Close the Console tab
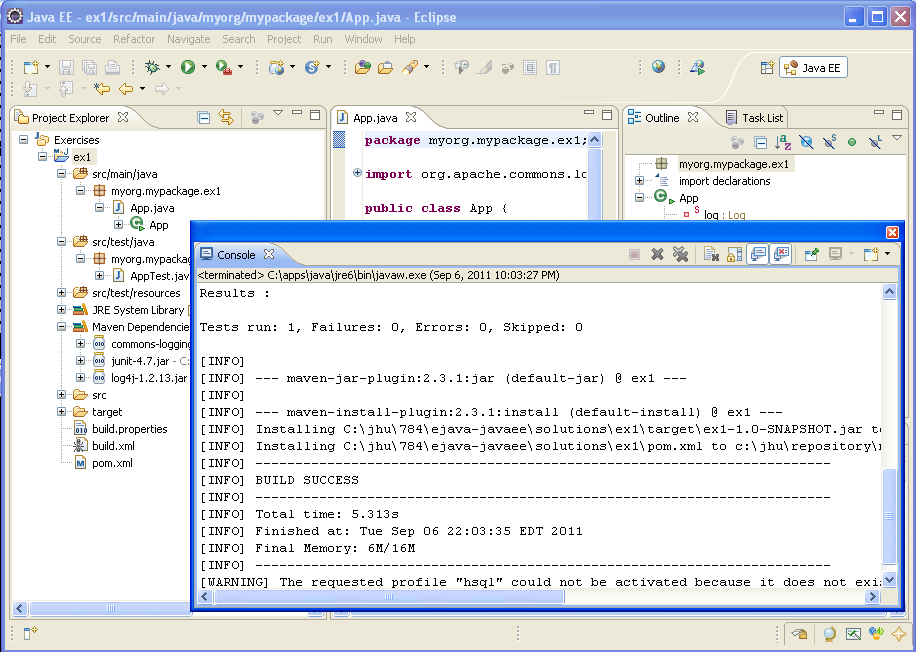916x652 pixels. [x=269, y=254]
